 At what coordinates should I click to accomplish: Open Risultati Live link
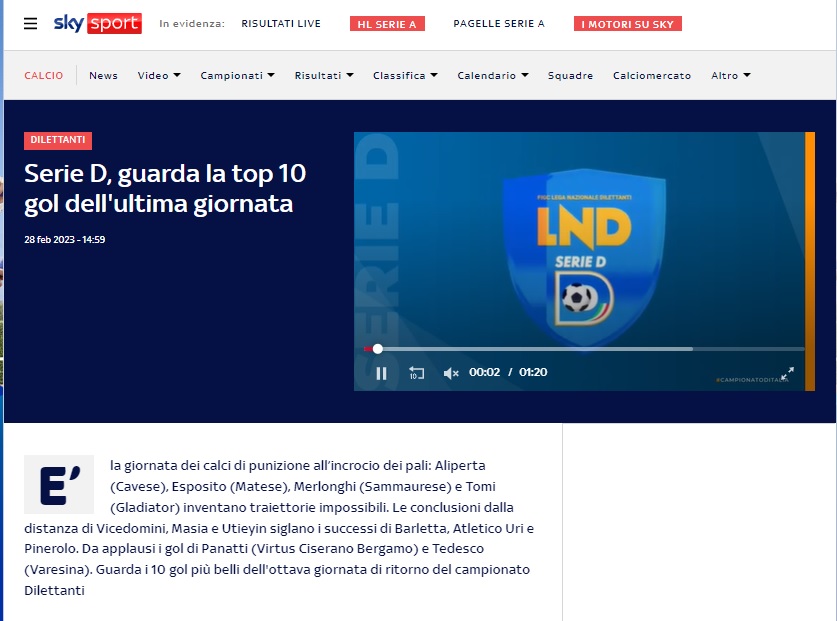point(281,24)
